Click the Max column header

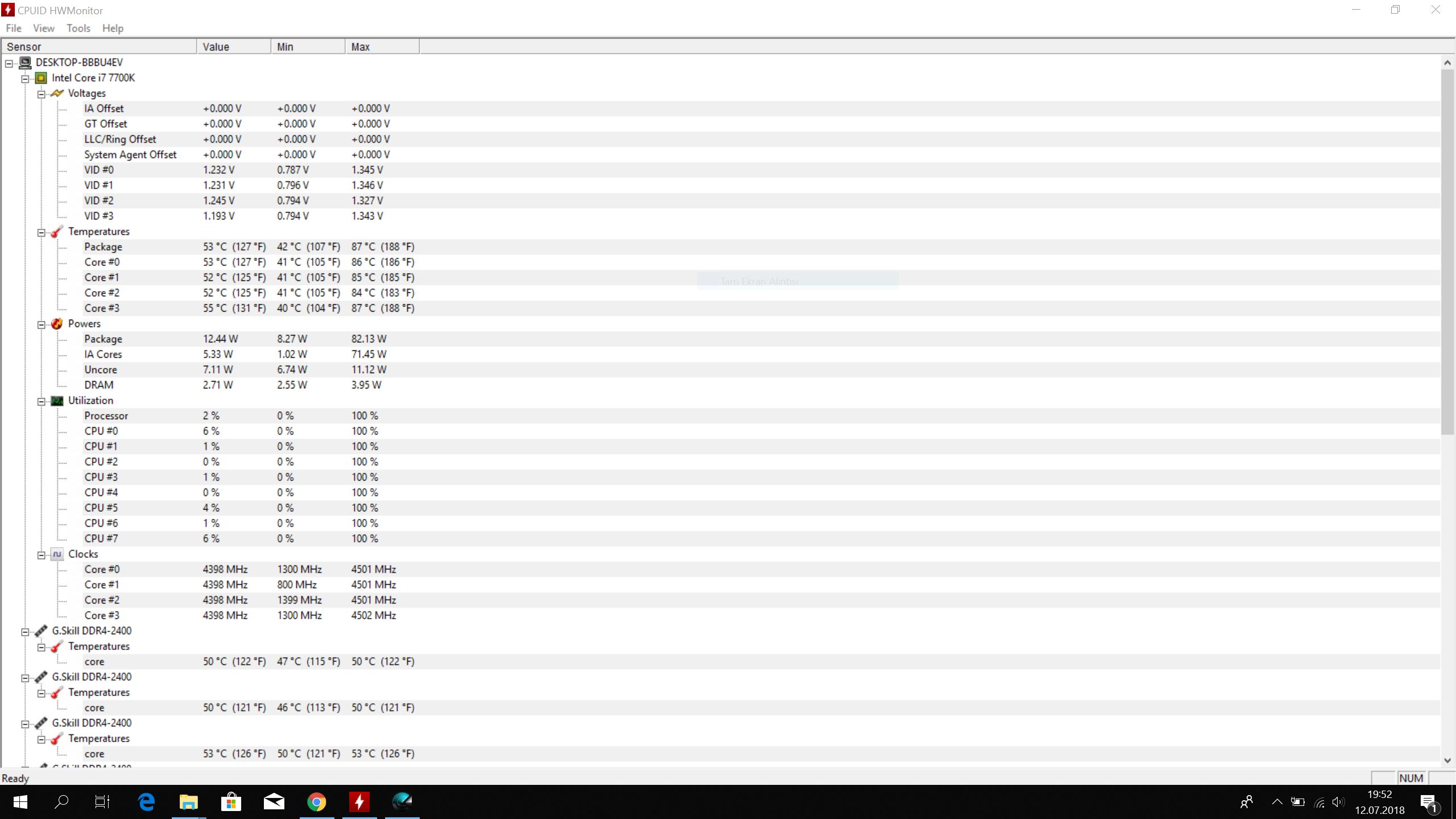pyautogui.click(x=381, y=47)
